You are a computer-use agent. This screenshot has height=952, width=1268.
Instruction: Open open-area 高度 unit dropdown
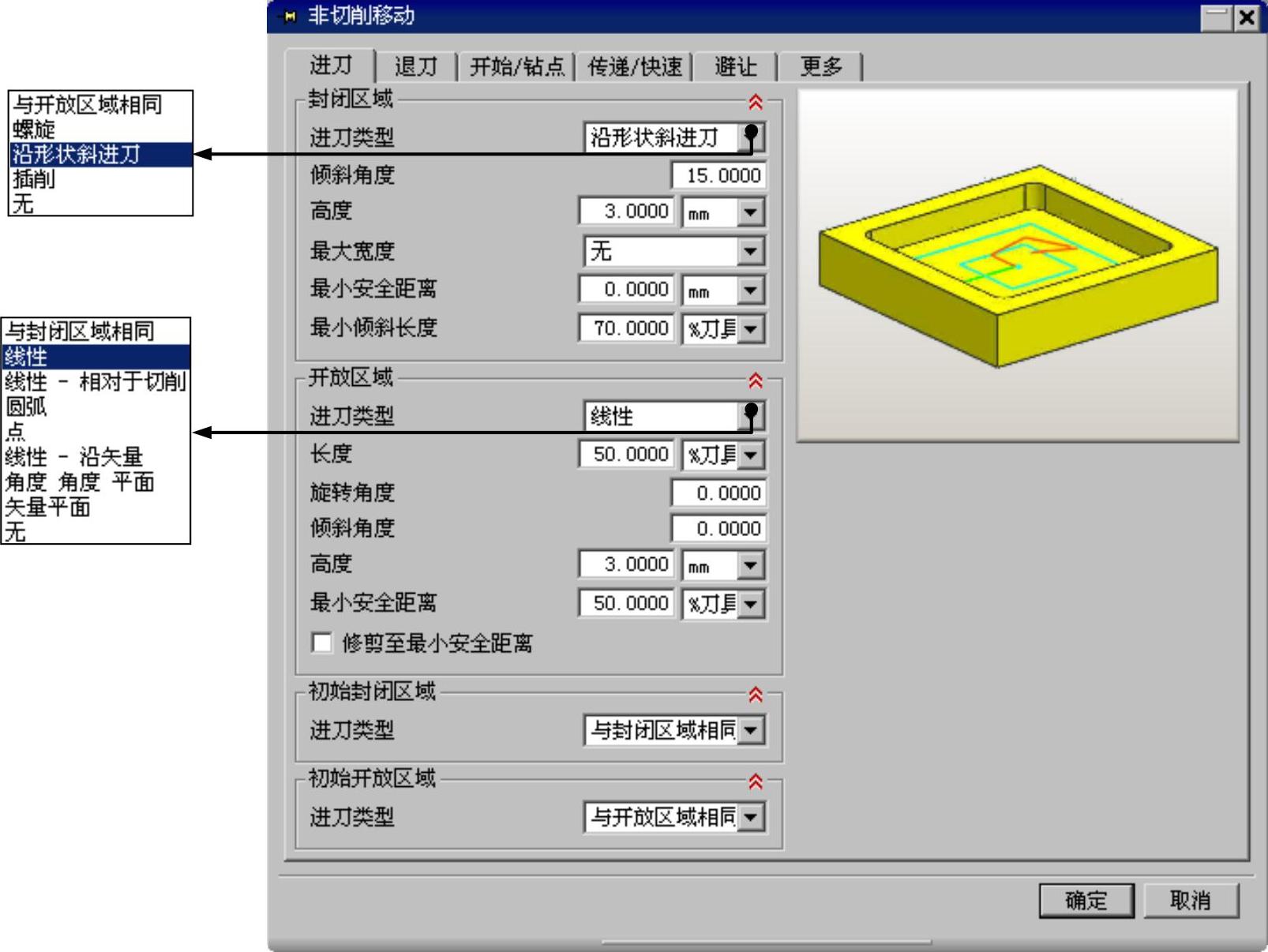coord(751,564)
